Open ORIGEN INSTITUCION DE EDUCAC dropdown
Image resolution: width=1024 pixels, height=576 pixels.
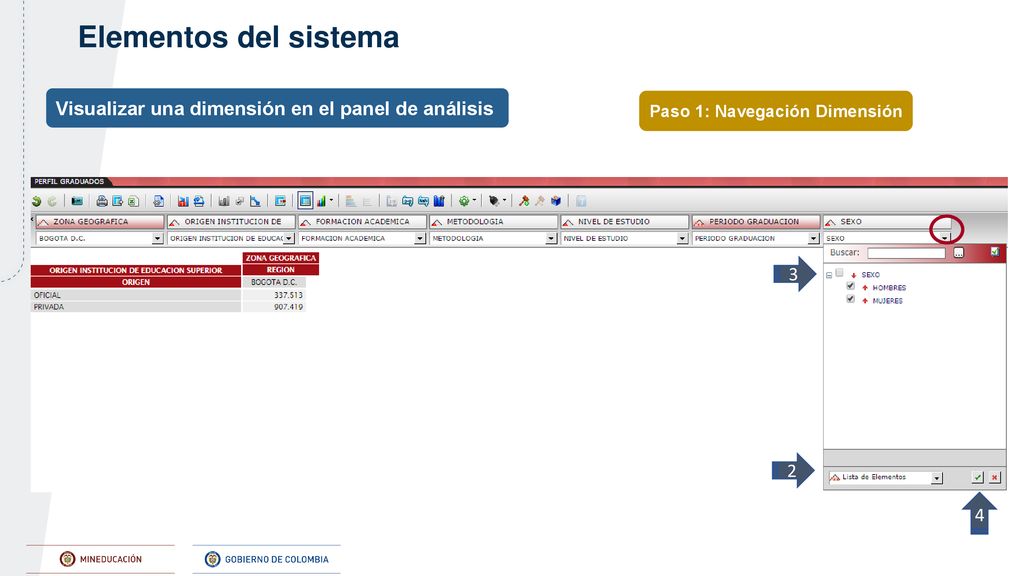(289, 239)
